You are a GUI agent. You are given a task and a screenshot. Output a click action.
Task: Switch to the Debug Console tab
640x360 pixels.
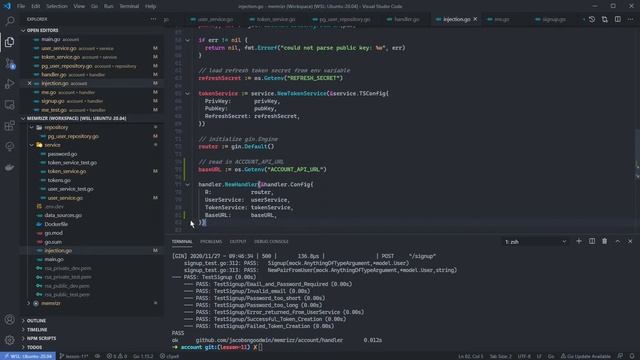[271, 242]
